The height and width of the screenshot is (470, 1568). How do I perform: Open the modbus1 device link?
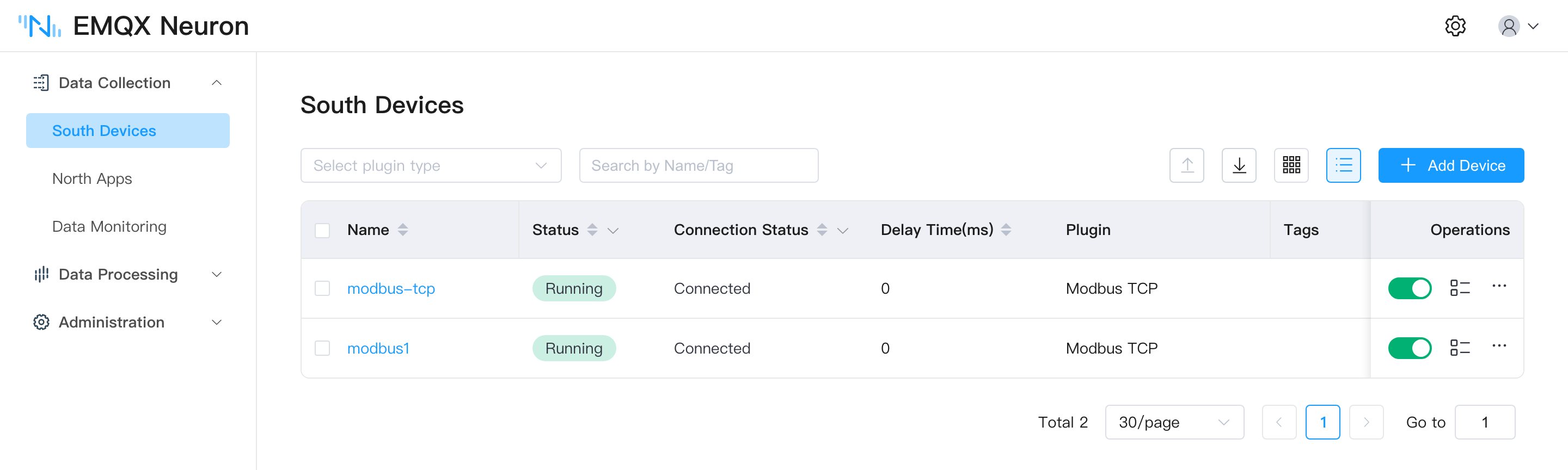coord(378,348)
